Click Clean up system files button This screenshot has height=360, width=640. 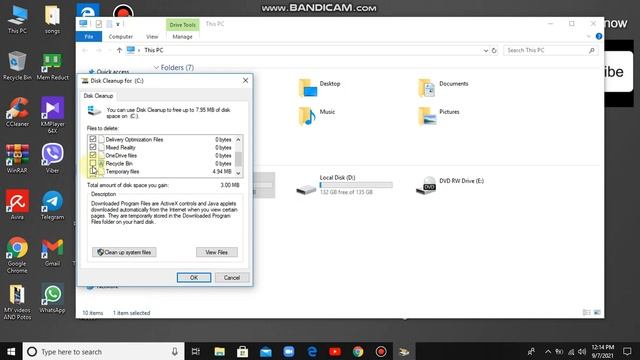point(124,252)
